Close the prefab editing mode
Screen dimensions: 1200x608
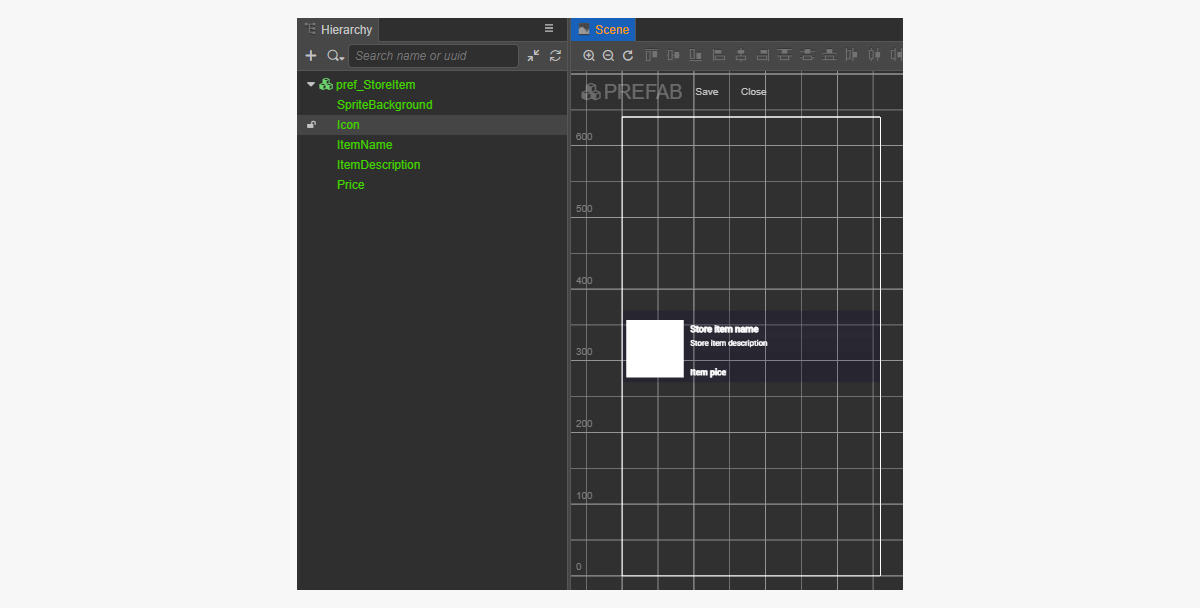coord(753,92)
